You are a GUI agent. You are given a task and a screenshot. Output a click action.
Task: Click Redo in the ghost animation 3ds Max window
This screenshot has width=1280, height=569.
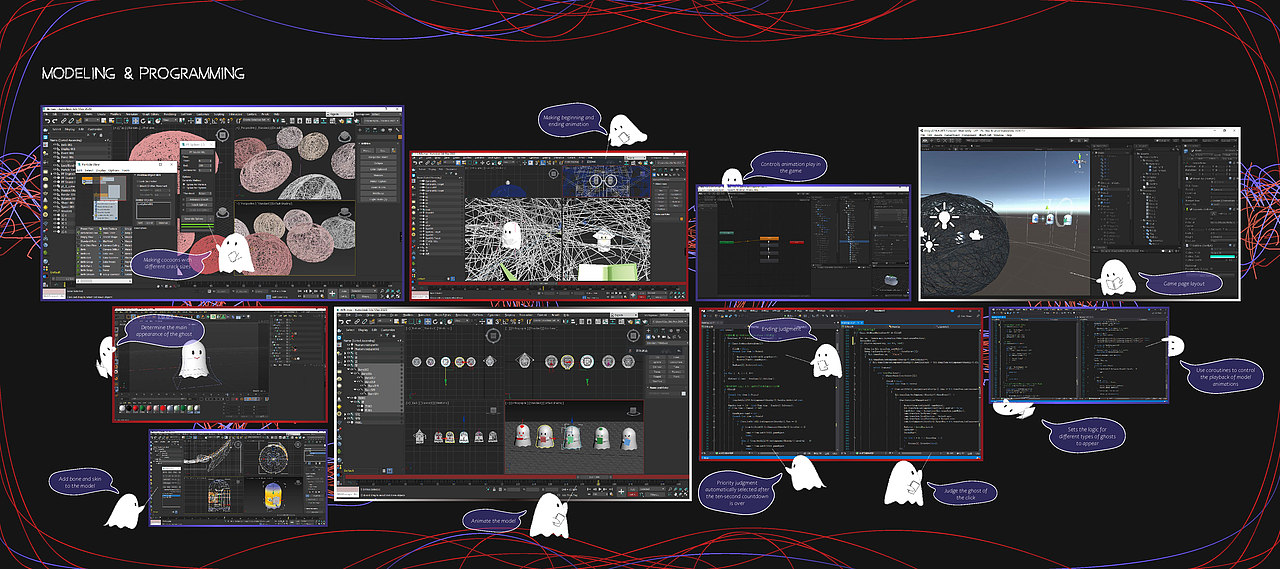pos(349,321)
